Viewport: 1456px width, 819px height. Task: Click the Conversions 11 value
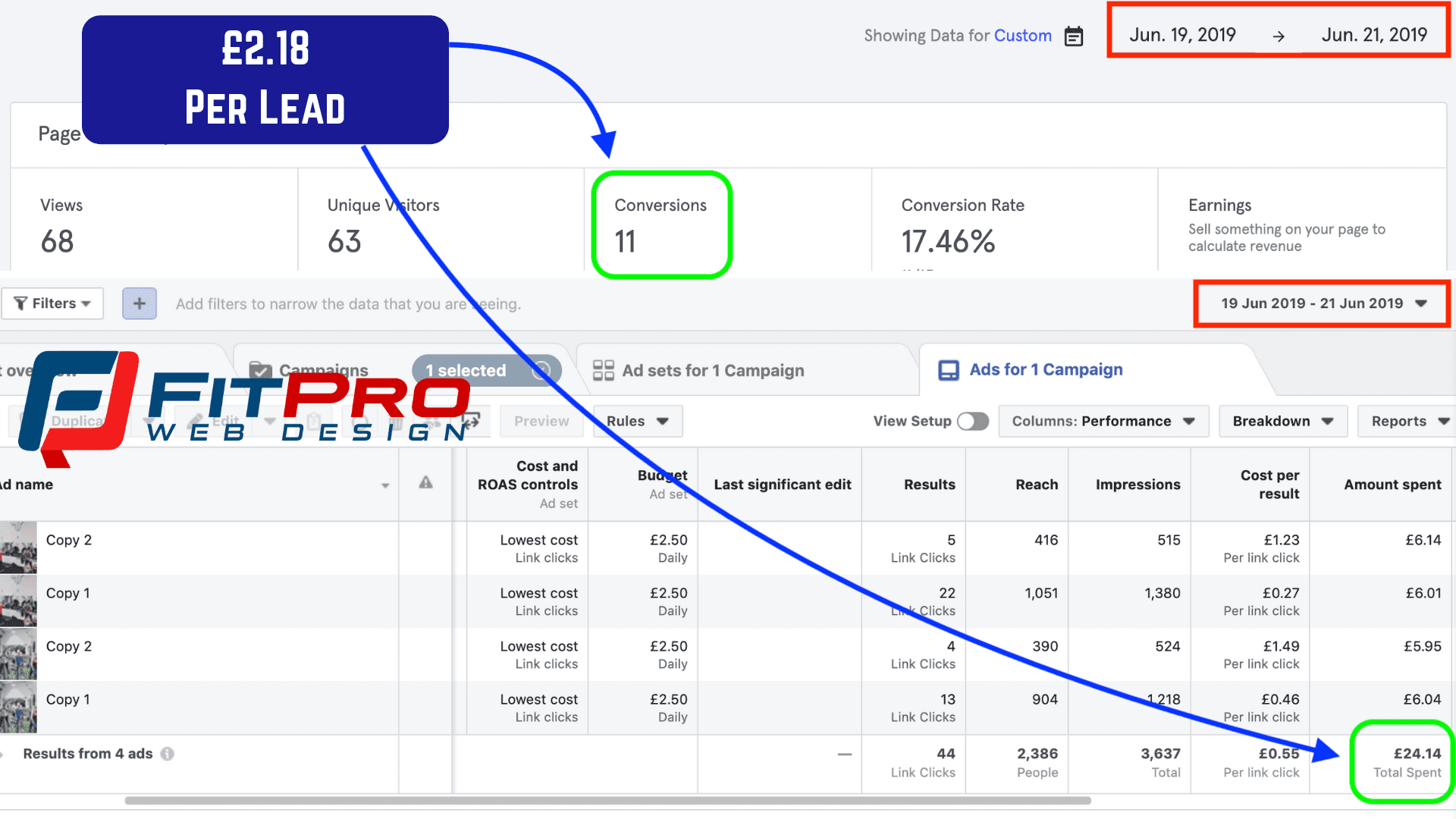[x=625, y=242]
